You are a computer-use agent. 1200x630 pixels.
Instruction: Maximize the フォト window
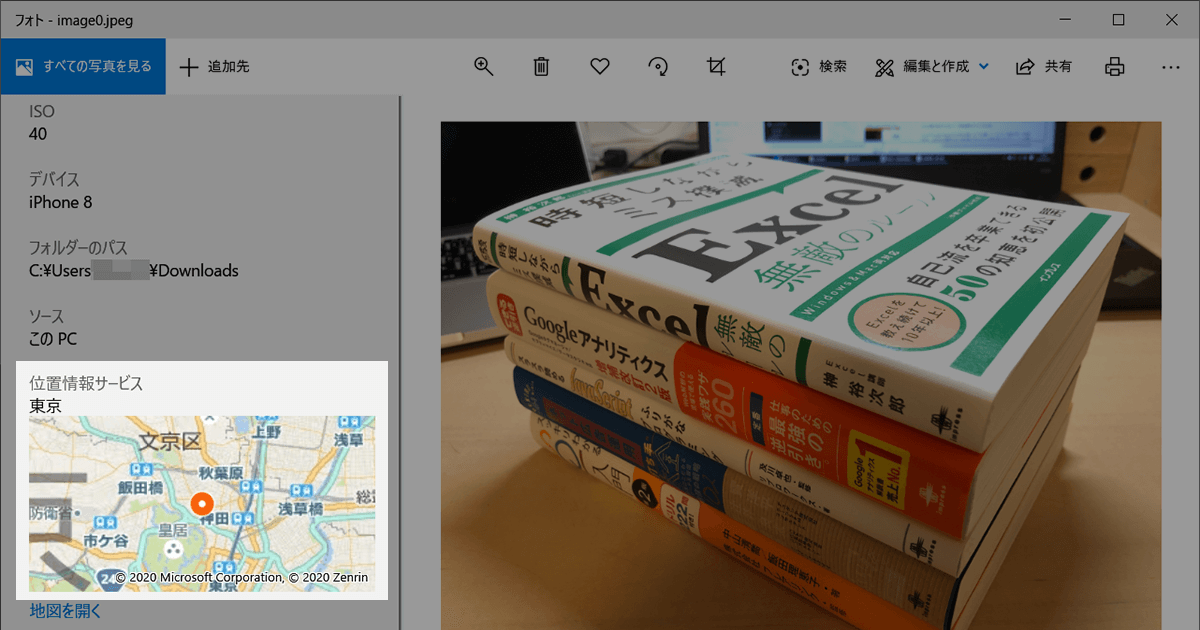pos(1118,19)
